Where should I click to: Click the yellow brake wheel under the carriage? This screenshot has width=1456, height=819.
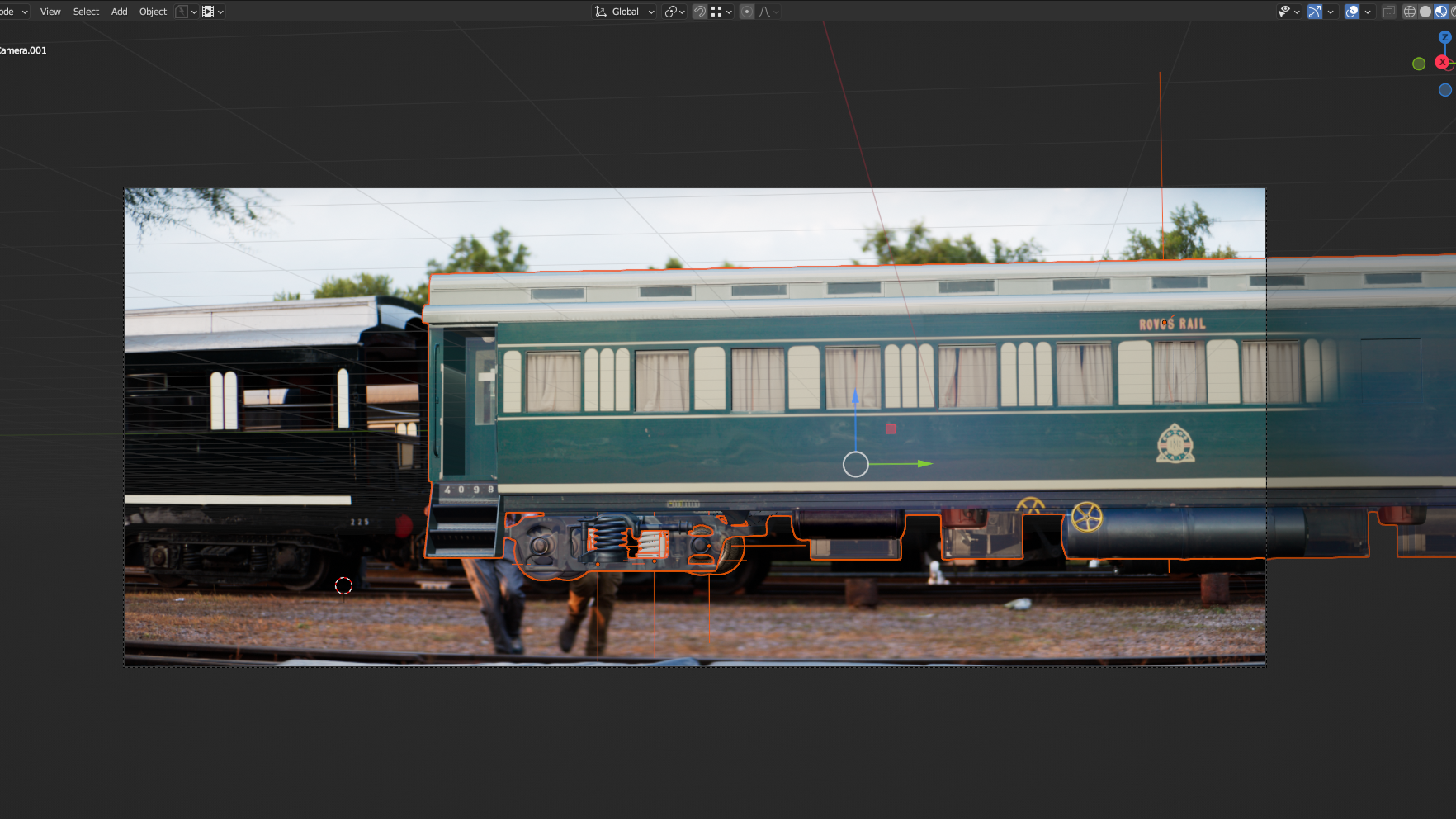(1087, 517)
